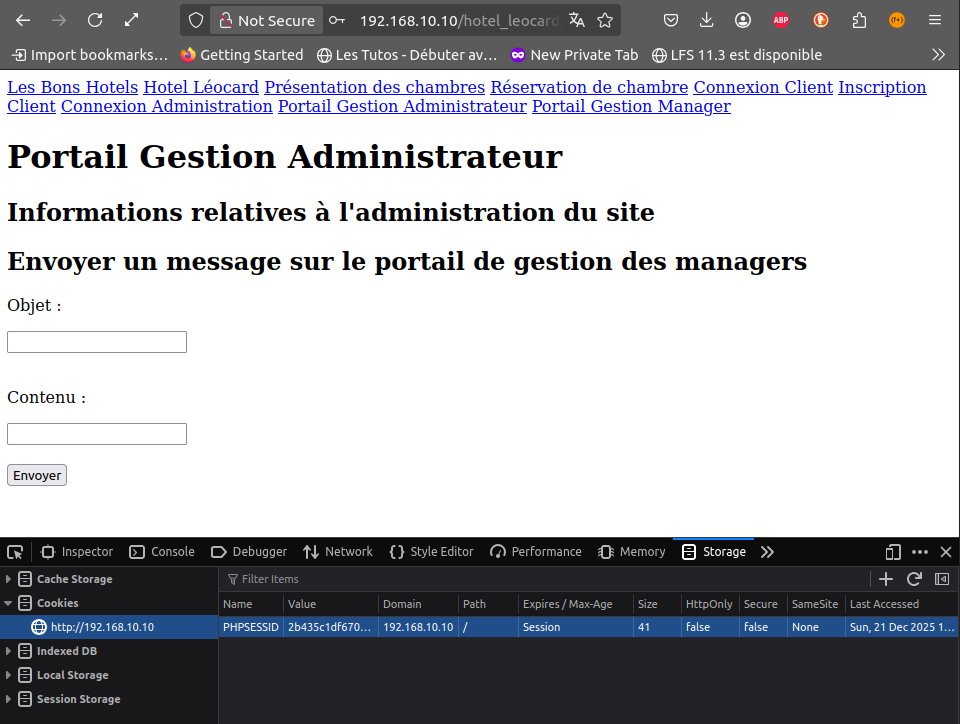960x724 pixels.
Task: Add a new cookie with plus icon
Action: [x=885, y=579]
